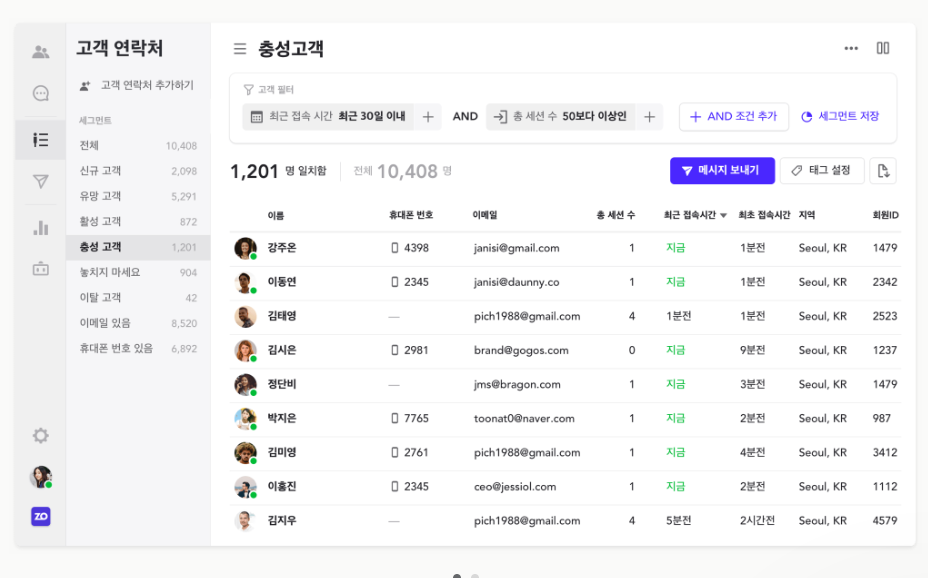
Task: Click the 메시지 보내기 button
Action: point(722,170)
